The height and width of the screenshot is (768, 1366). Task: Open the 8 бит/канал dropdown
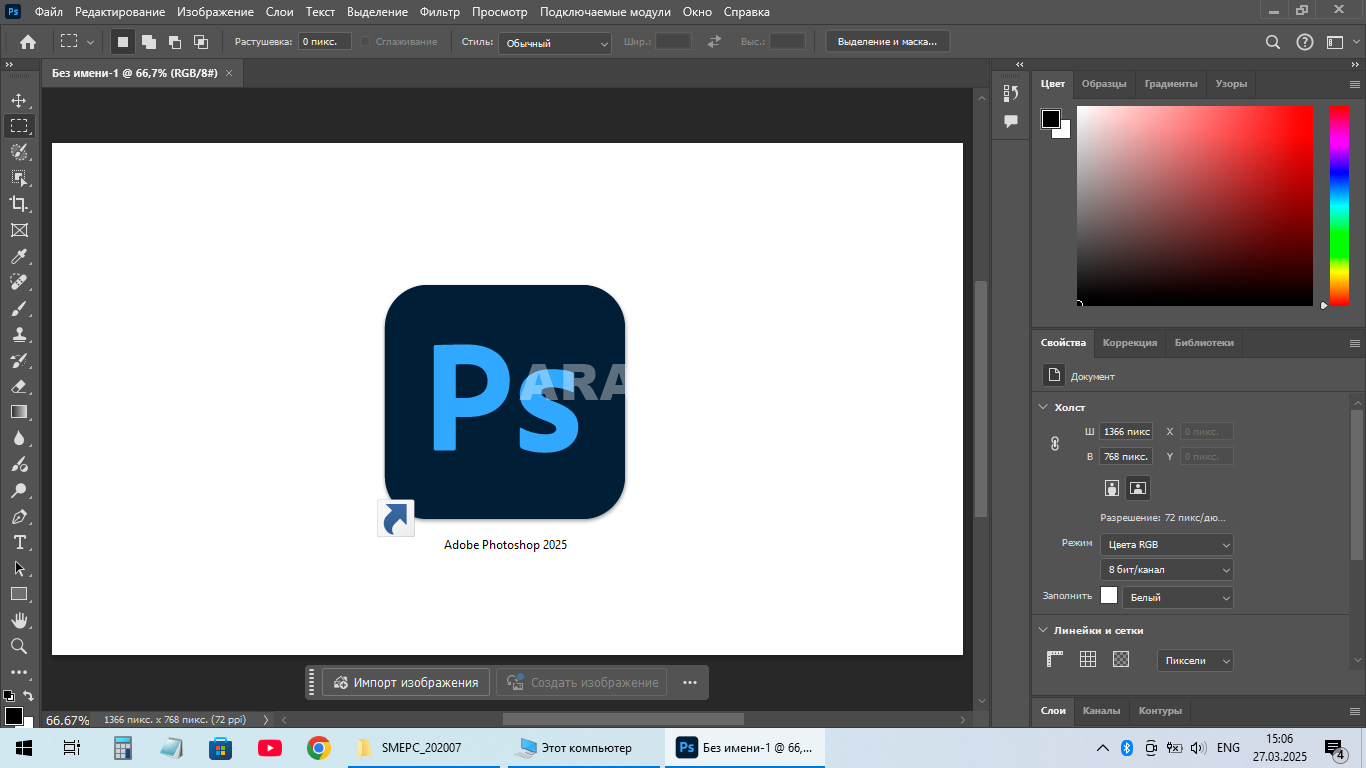tap(1166, 569)
